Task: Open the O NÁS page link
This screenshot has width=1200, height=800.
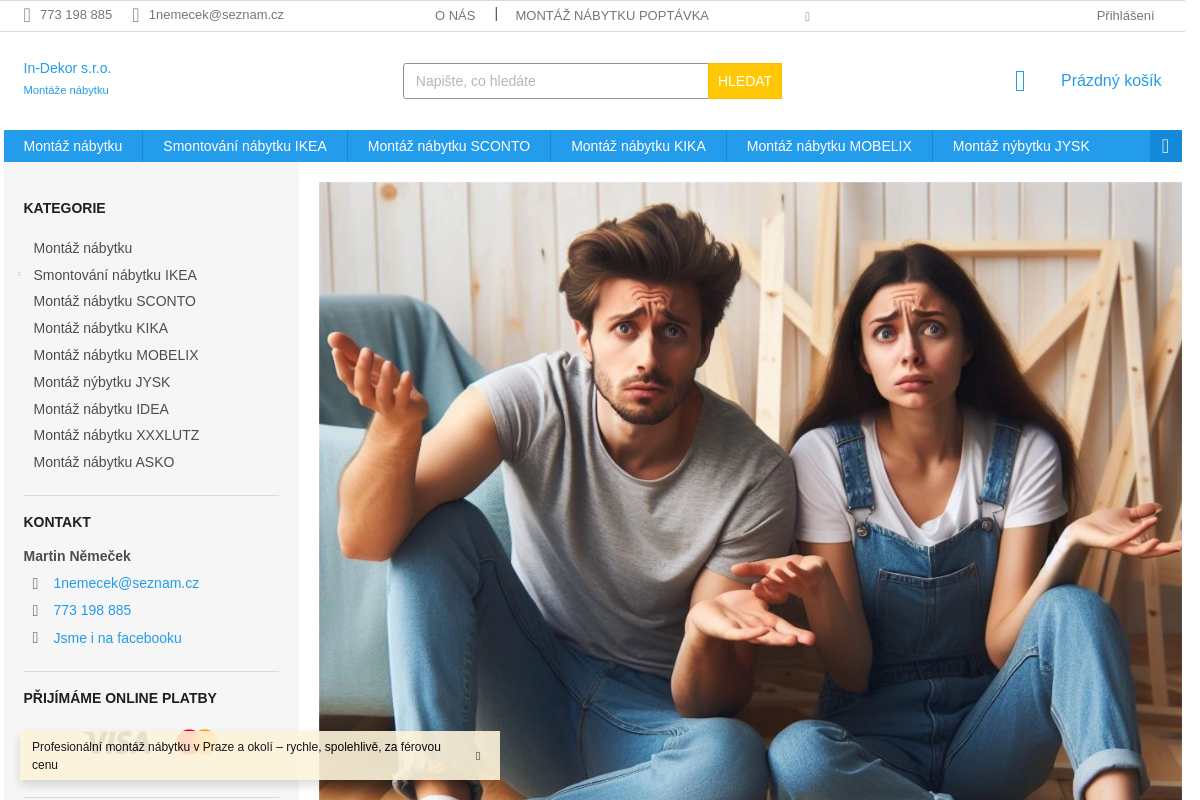Action: tap(455, 15)
